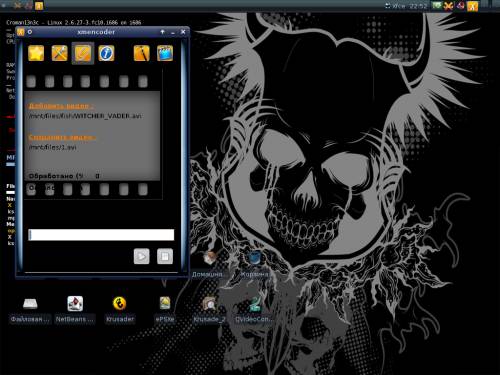Start encoding with the play button
The height and width of the screenshot is (375, 500).
click(142, 256)
